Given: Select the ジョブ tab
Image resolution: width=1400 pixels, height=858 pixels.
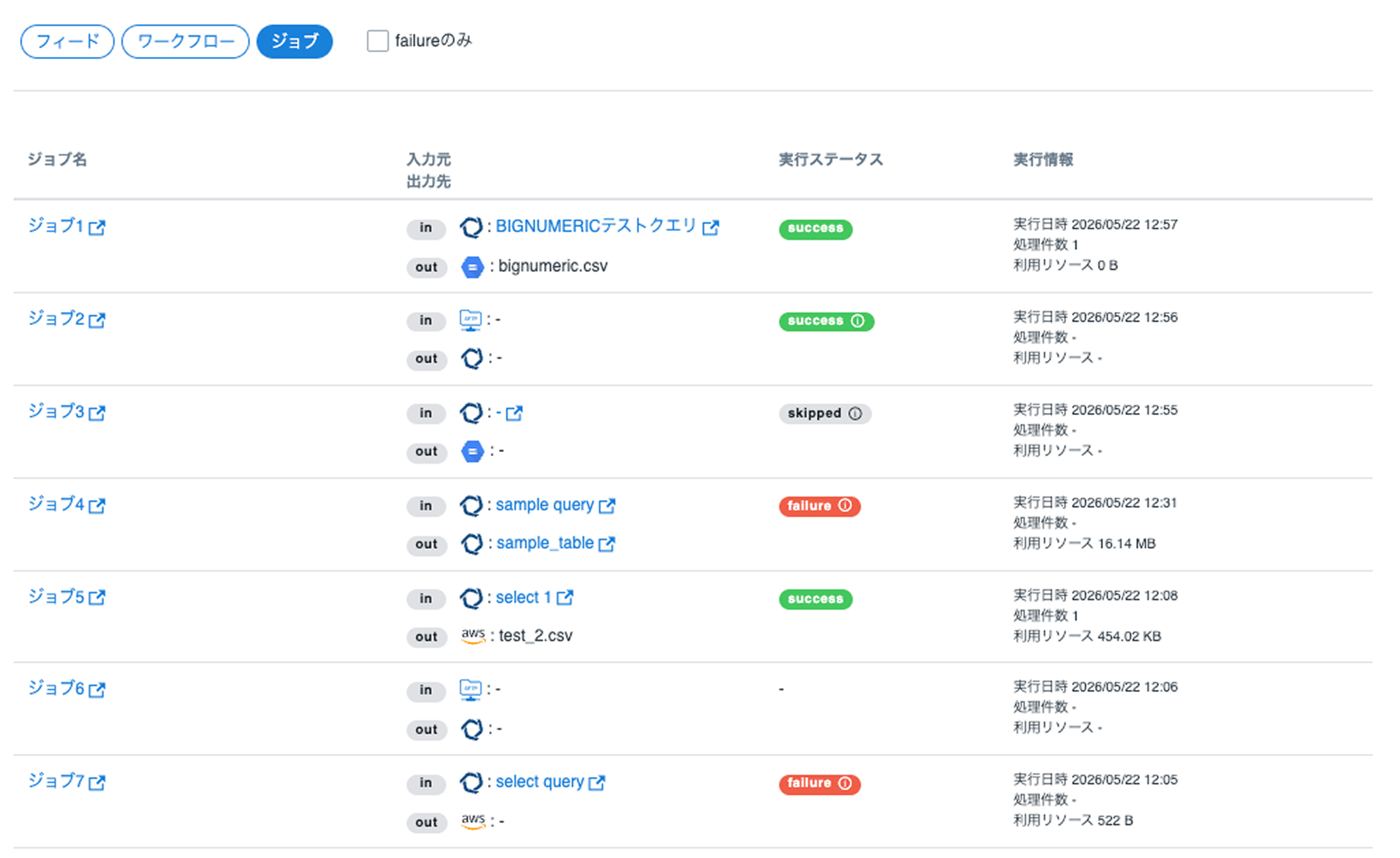Looking at the screenshot, I should tap(295, 42).
